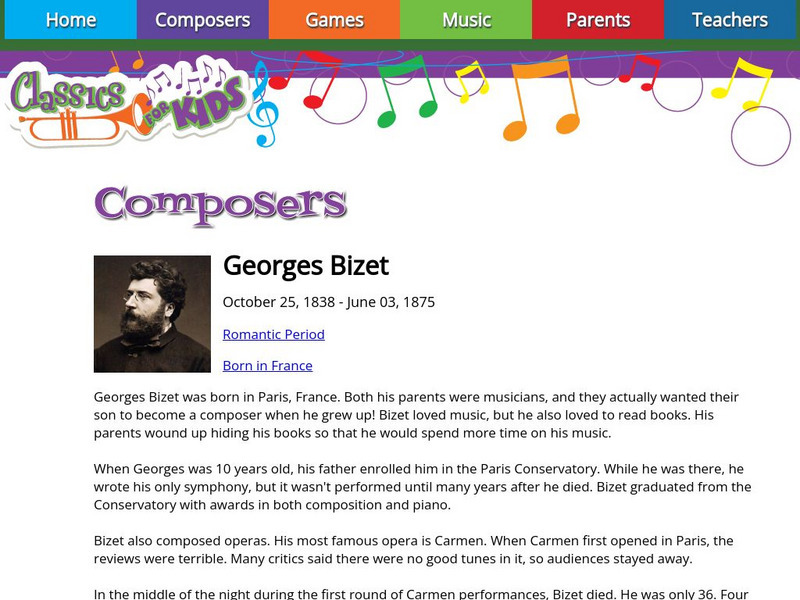The image size is (800, 600).
Task: Open the Home menu tab
Action: (70, 20)
